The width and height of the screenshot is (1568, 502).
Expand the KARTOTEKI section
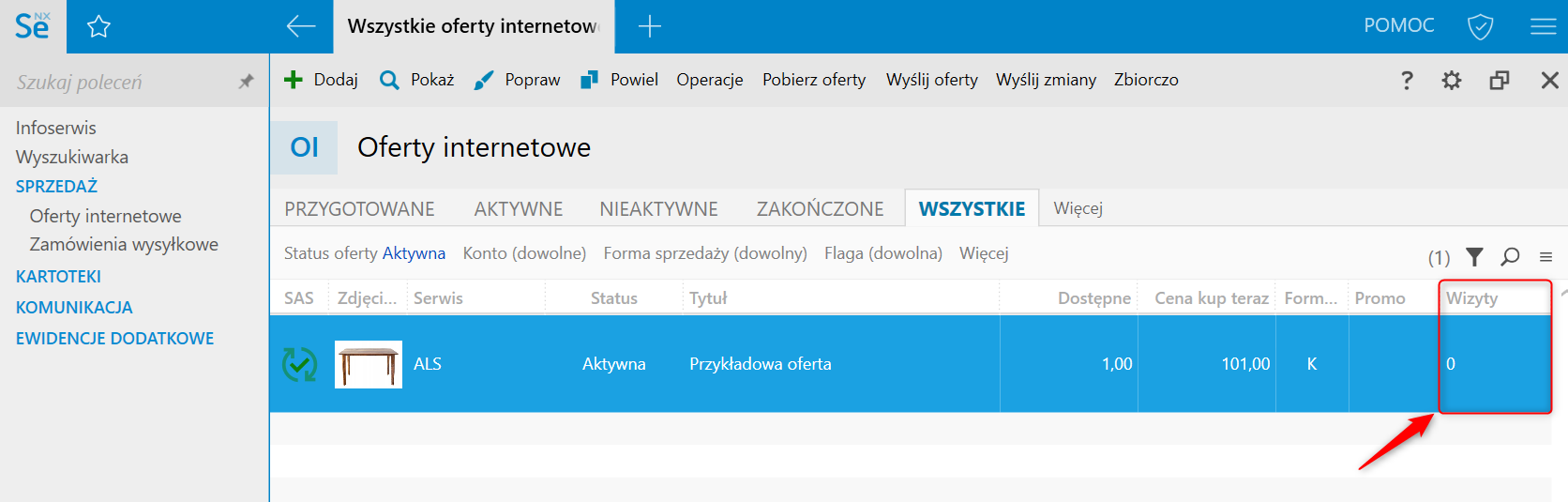click(x=58, y=277)
